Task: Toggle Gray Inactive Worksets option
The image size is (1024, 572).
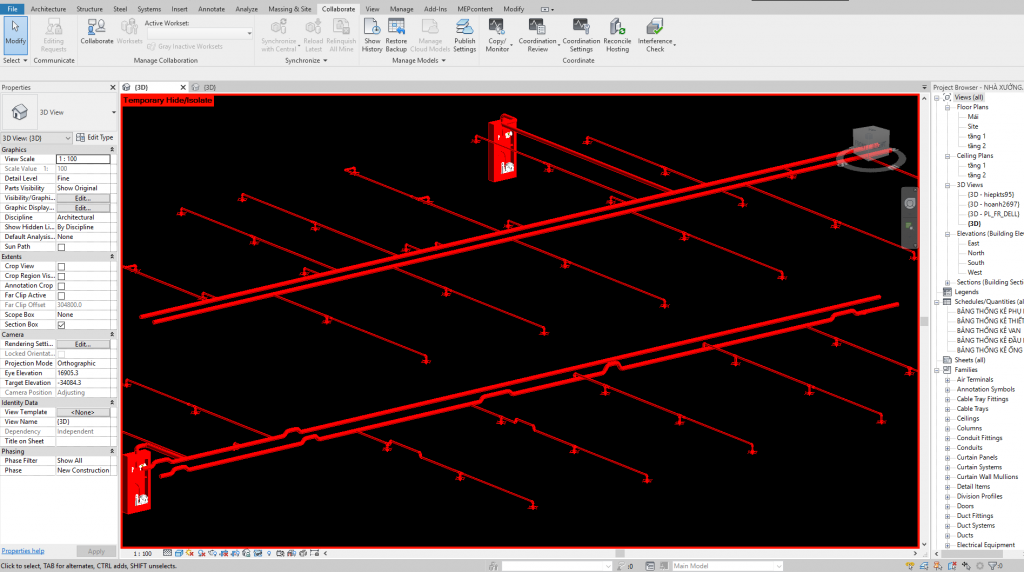Action: (185, 46)
